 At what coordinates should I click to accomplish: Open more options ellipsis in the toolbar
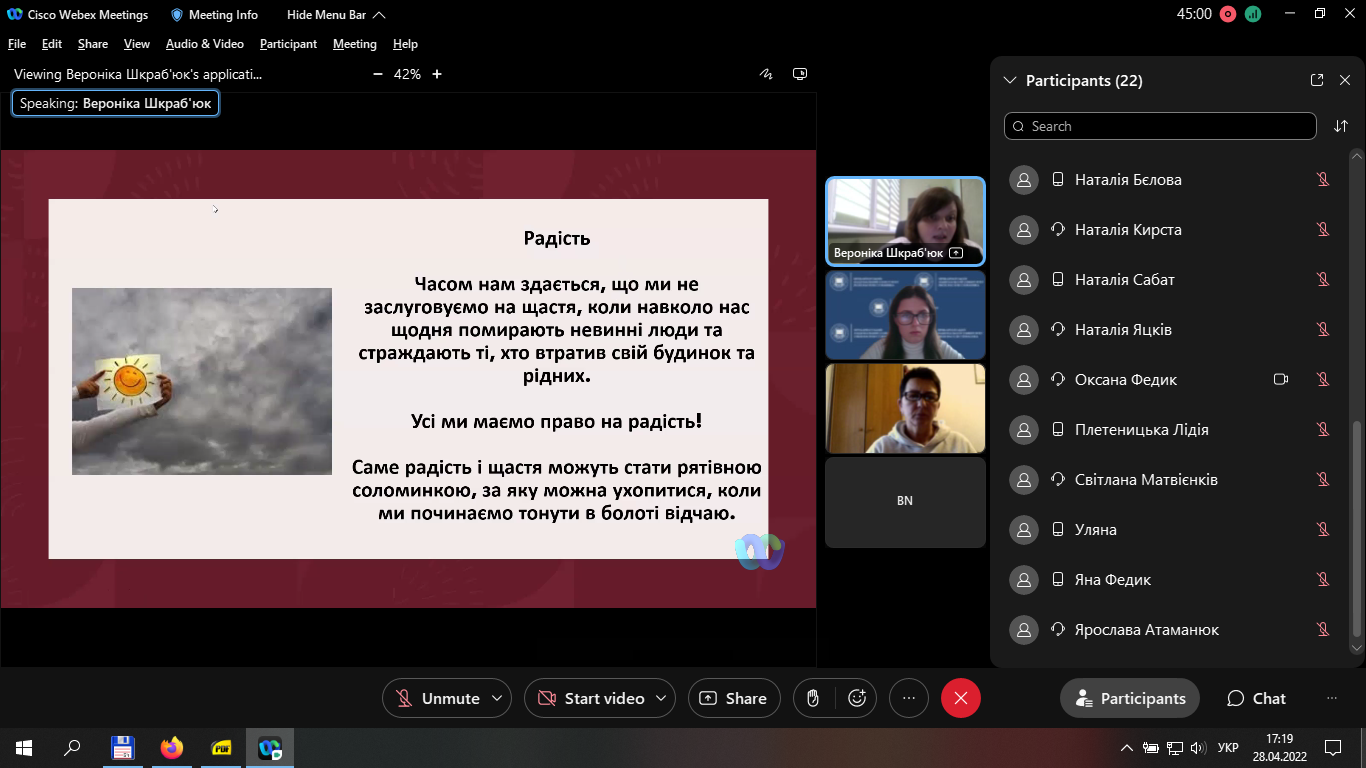908,698
